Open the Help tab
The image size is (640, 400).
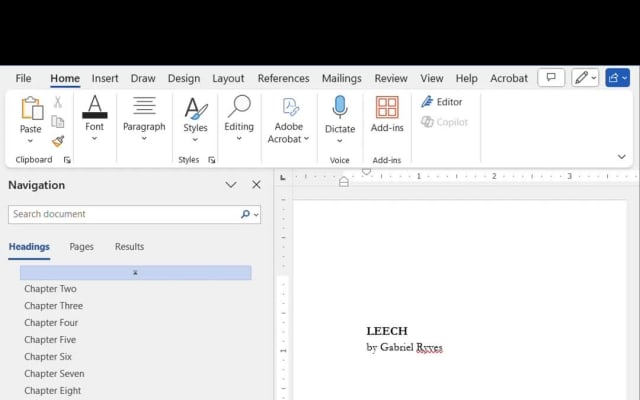click(467, 78)
